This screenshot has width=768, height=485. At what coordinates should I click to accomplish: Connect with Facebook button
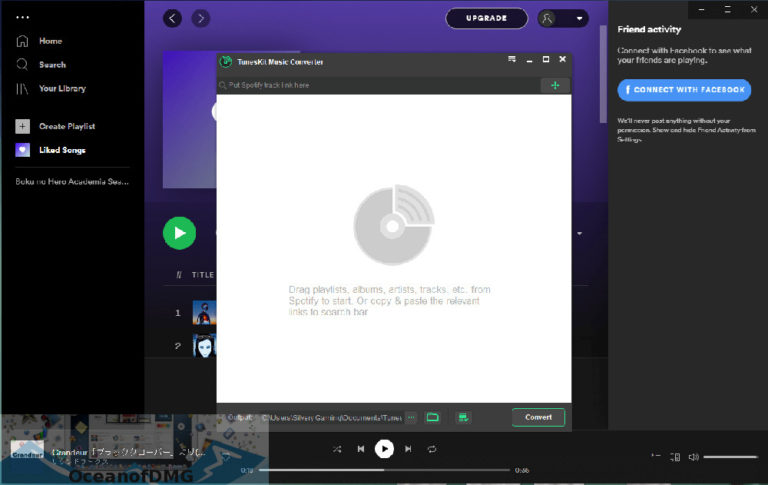point(684,90)
